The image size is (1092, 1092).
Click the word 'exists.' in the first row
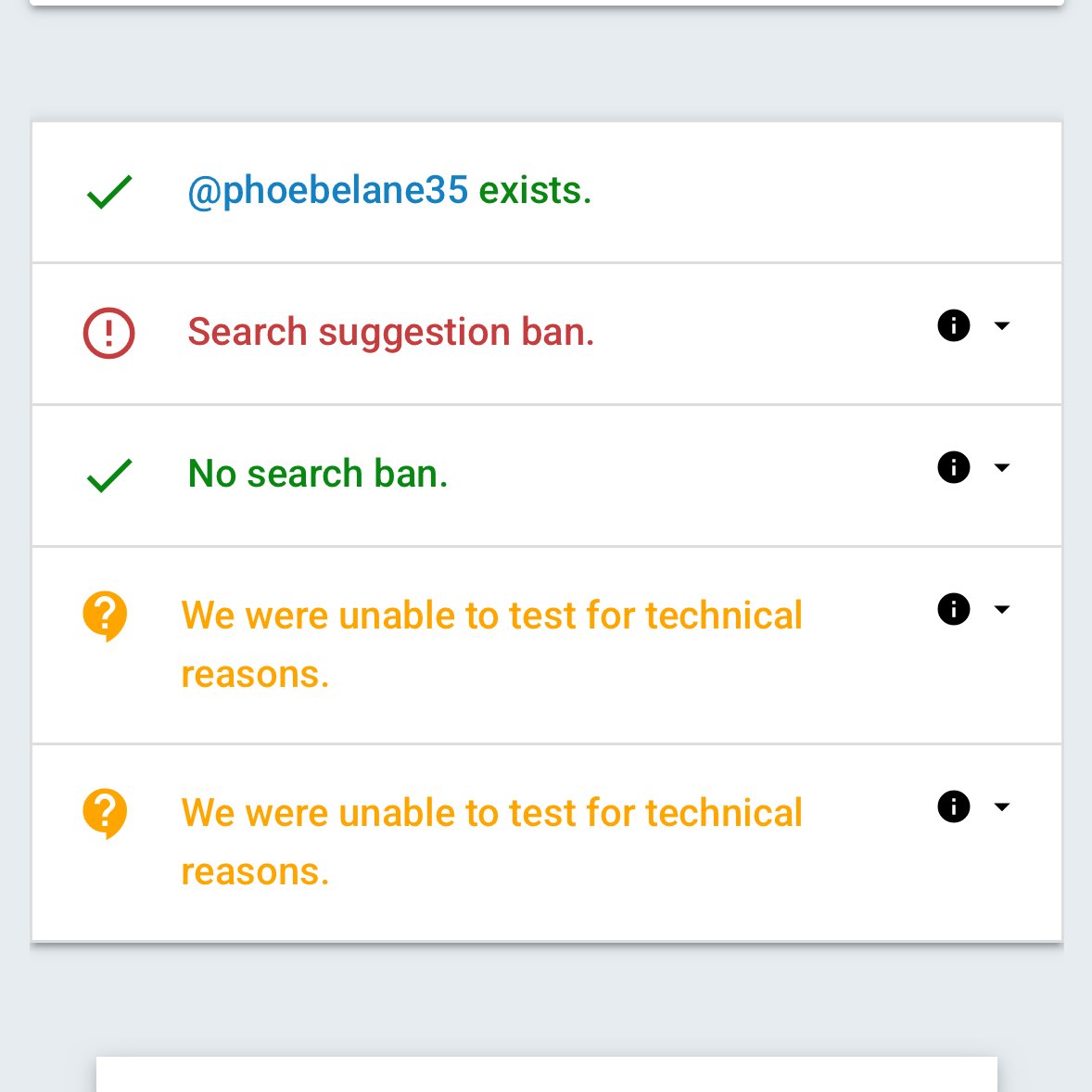[535, 191]
